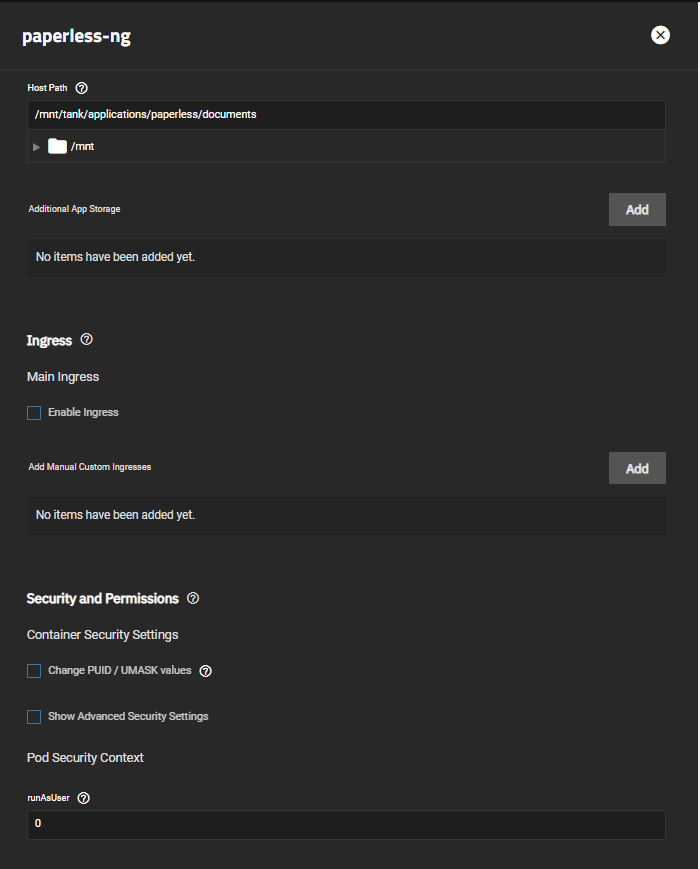The image size is (700, 869).
Task: Enable the Enable Ingress checkbox
Action: pos(34,413)
